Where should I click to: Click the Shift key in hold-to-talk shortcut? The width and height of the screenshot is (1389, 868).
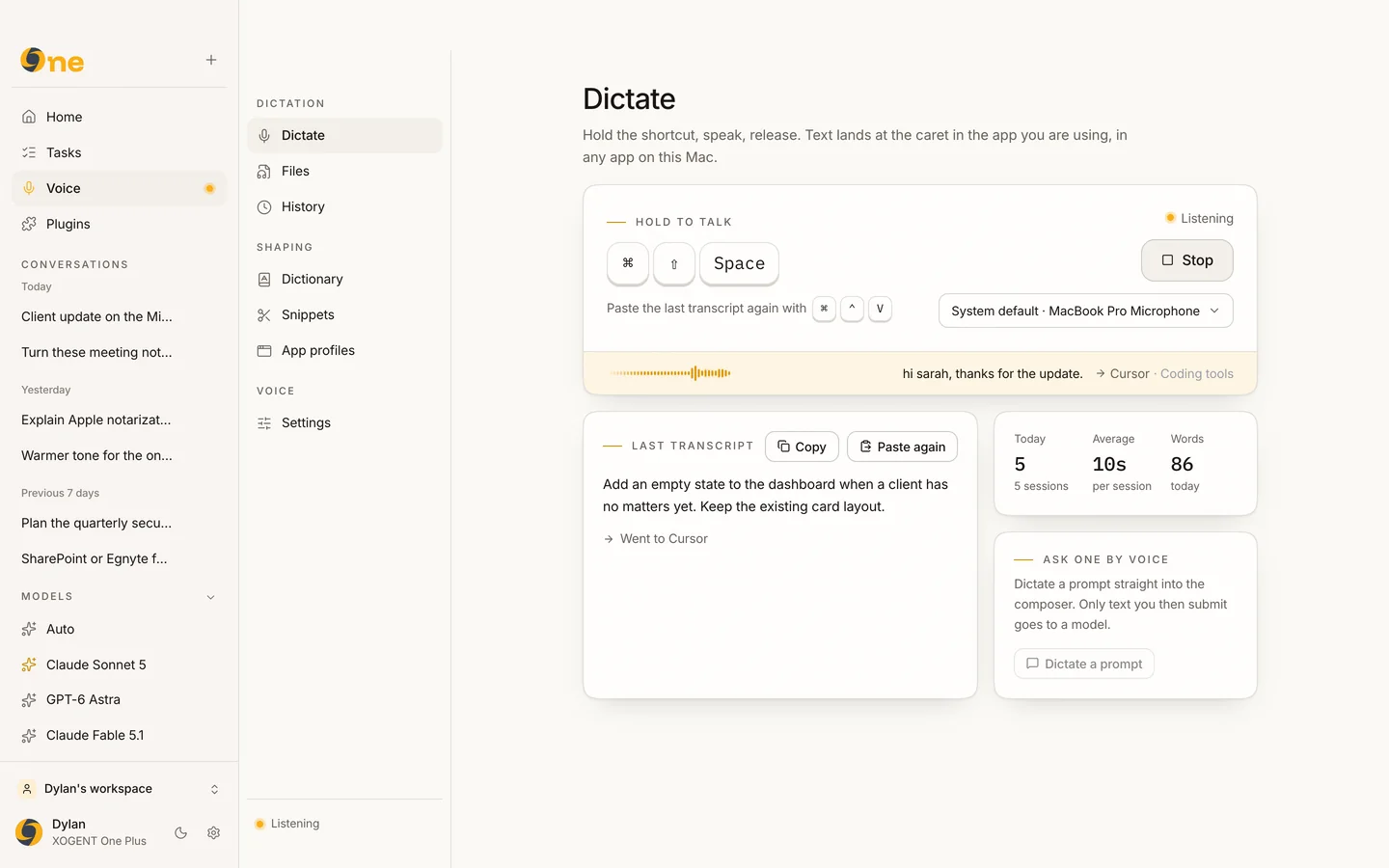(674, 263)
